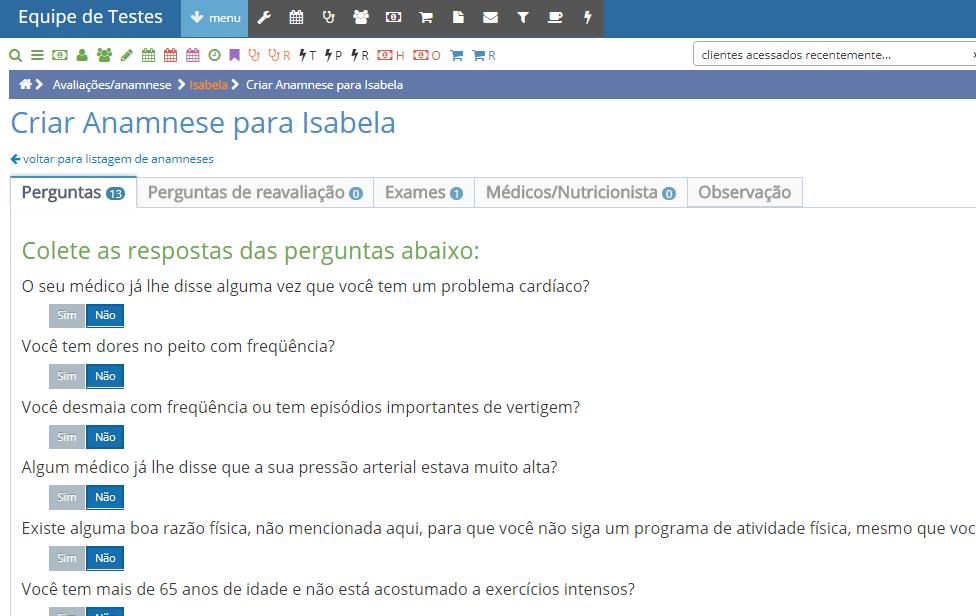The height and width of the screenshot is (616, 976).
Task: Click the wrench icon in top bar
Action: point(264,18)
